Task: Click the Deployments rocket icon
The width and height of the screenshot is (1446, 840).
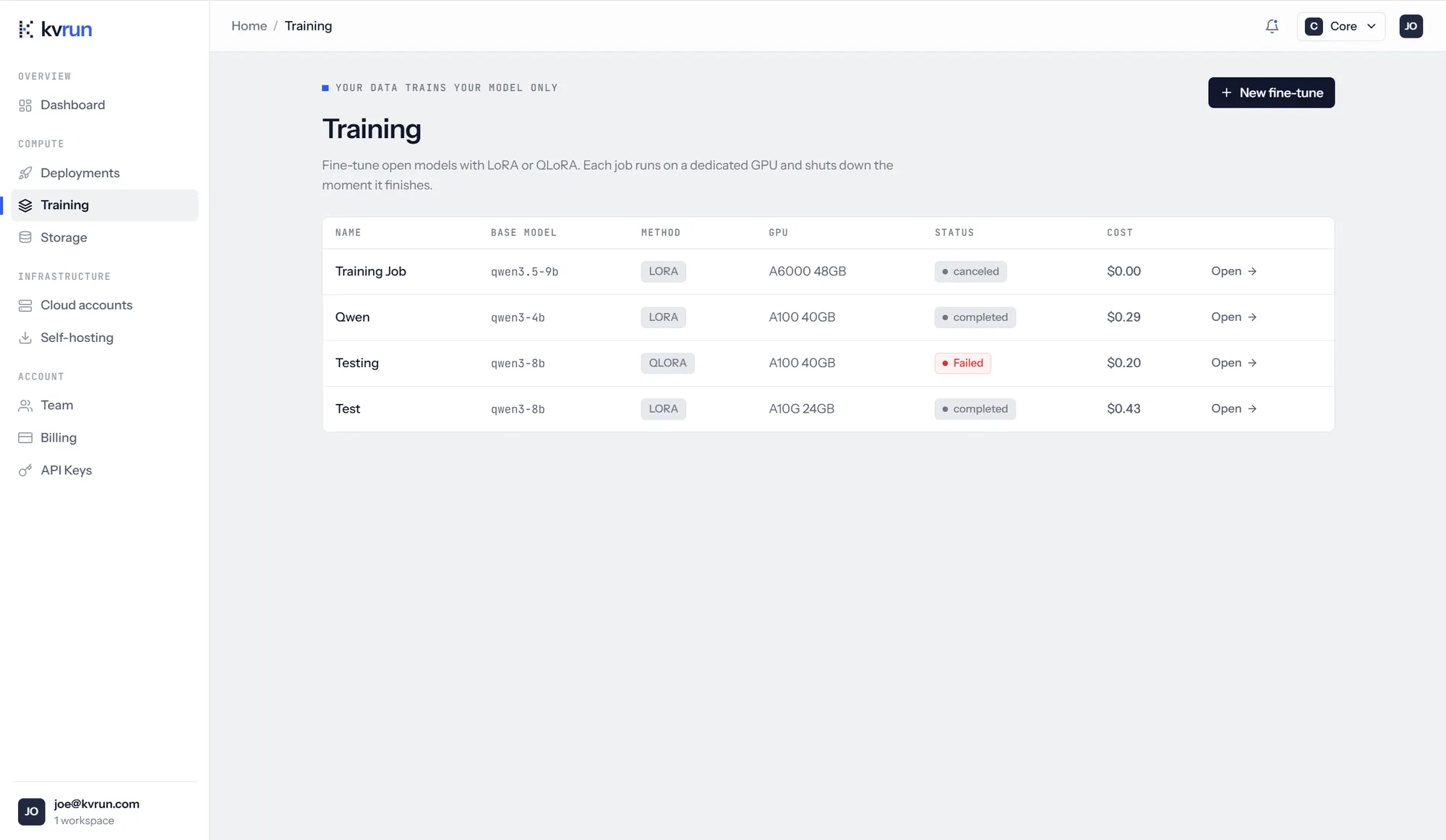Action: pos(25,173)
